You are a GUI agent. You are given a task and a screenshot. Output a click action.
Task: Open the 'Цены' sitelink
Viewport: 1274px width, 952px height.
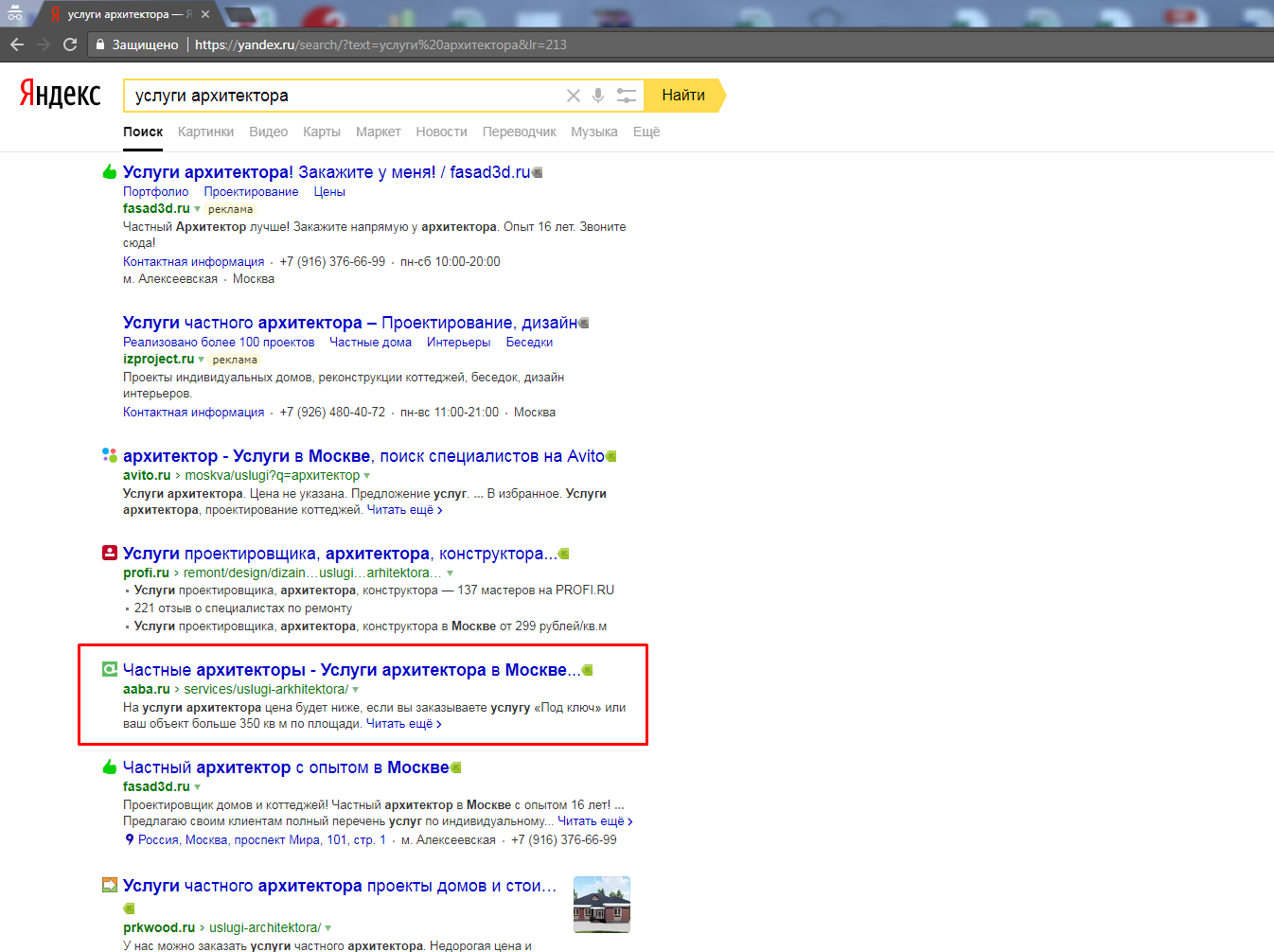pos(329,191)
